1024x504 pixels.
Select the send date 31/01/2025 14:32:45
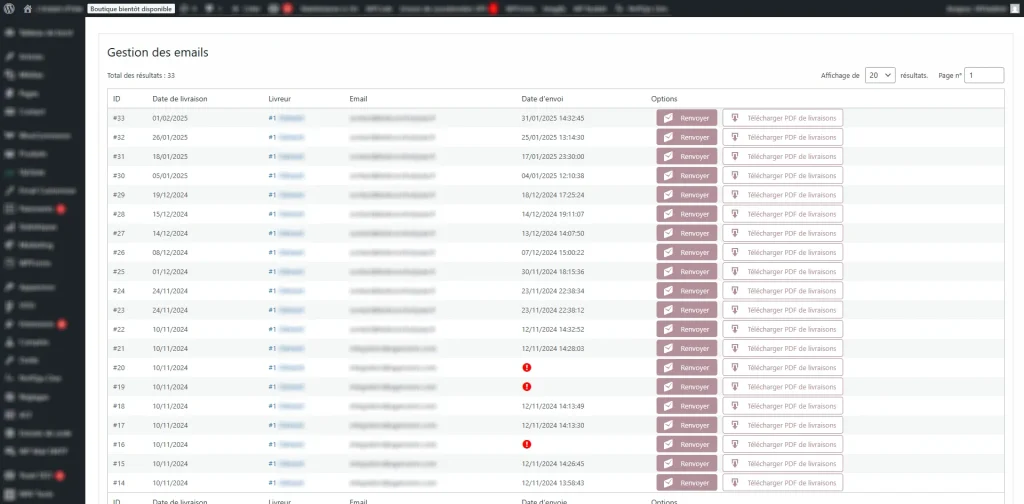click(553, 118)
